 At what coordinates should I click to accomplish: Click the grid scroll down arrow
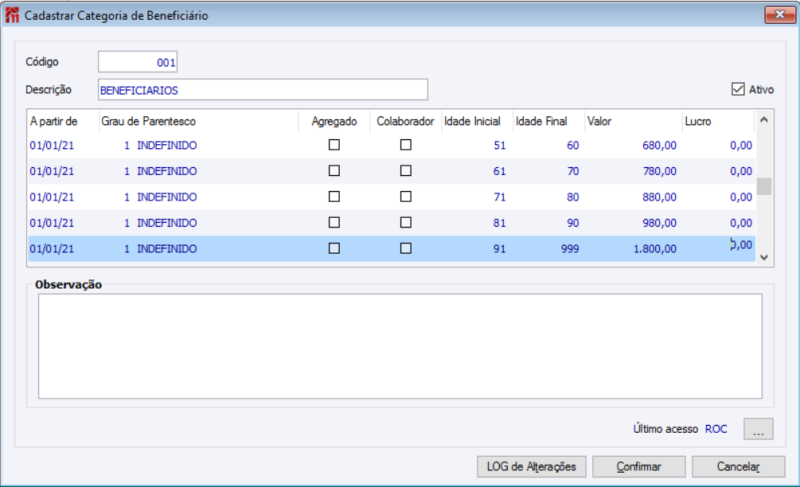click(764, 258)
